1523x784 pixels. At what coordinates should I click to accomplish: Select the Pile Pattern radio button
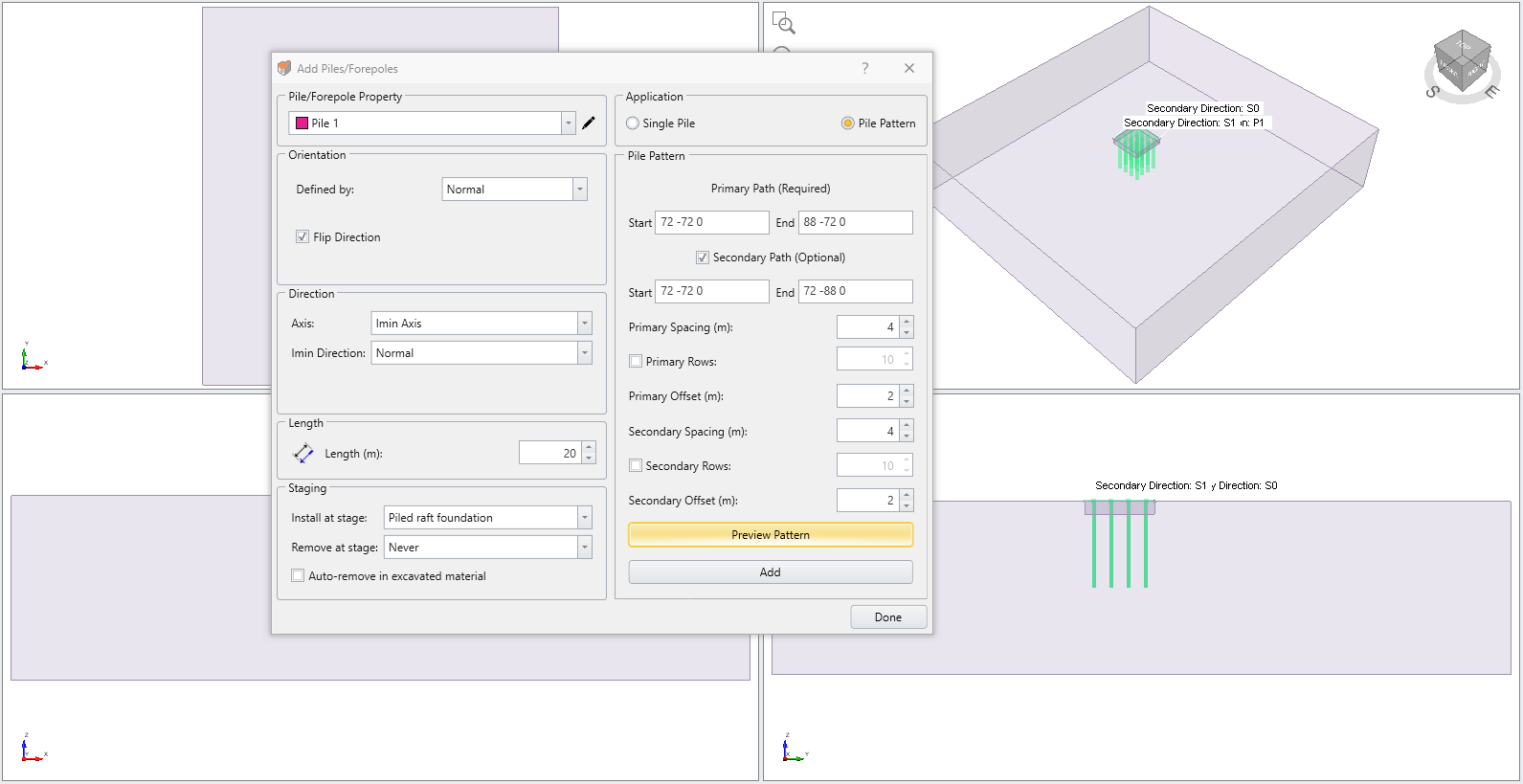coord(848,123)
